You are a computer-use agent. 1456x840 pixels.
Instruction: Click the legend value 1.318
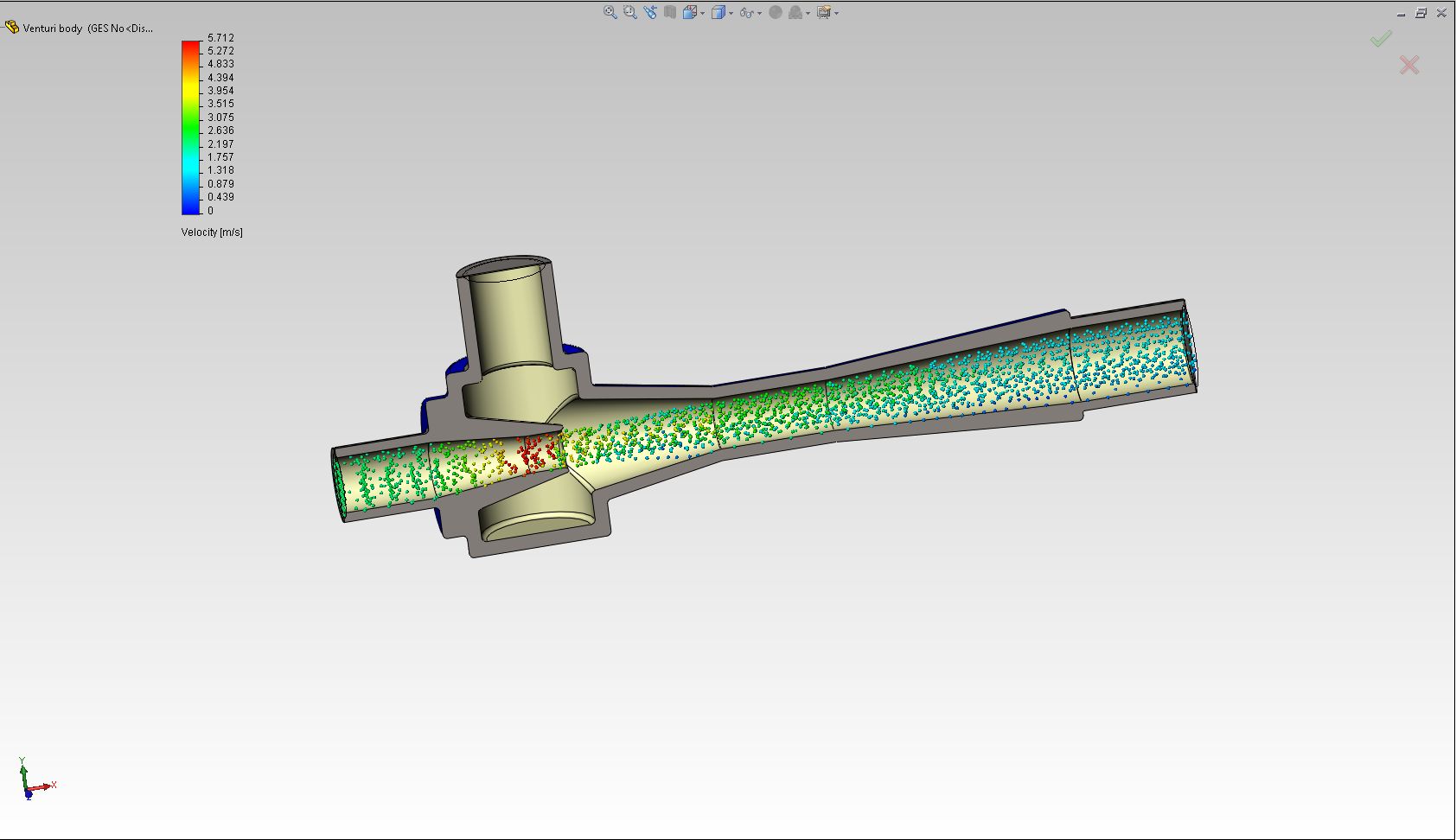(220, 170)
